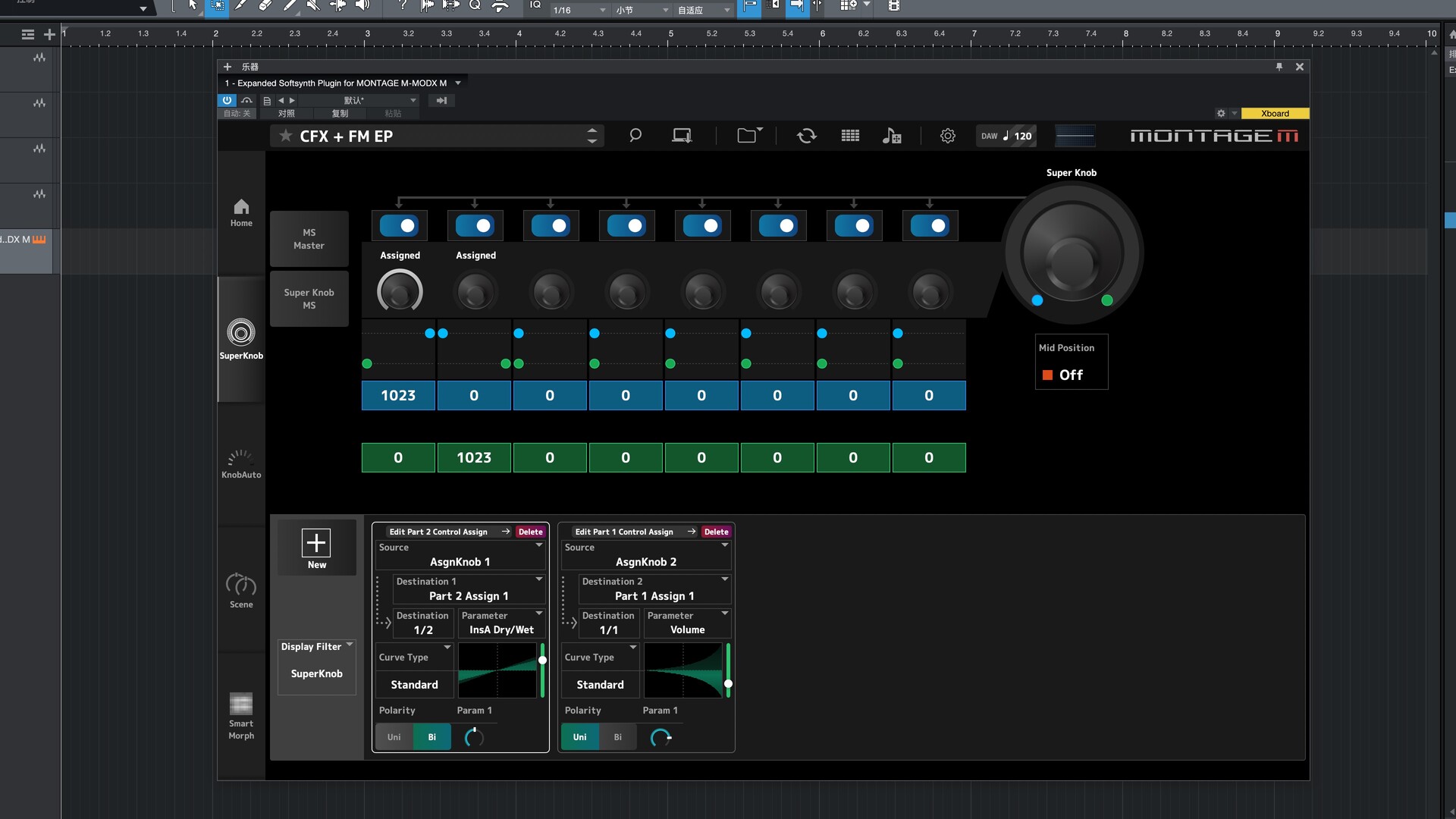1456x819 pixels.
Task: Click the sync refresh arrows icon
Action: 806,136
